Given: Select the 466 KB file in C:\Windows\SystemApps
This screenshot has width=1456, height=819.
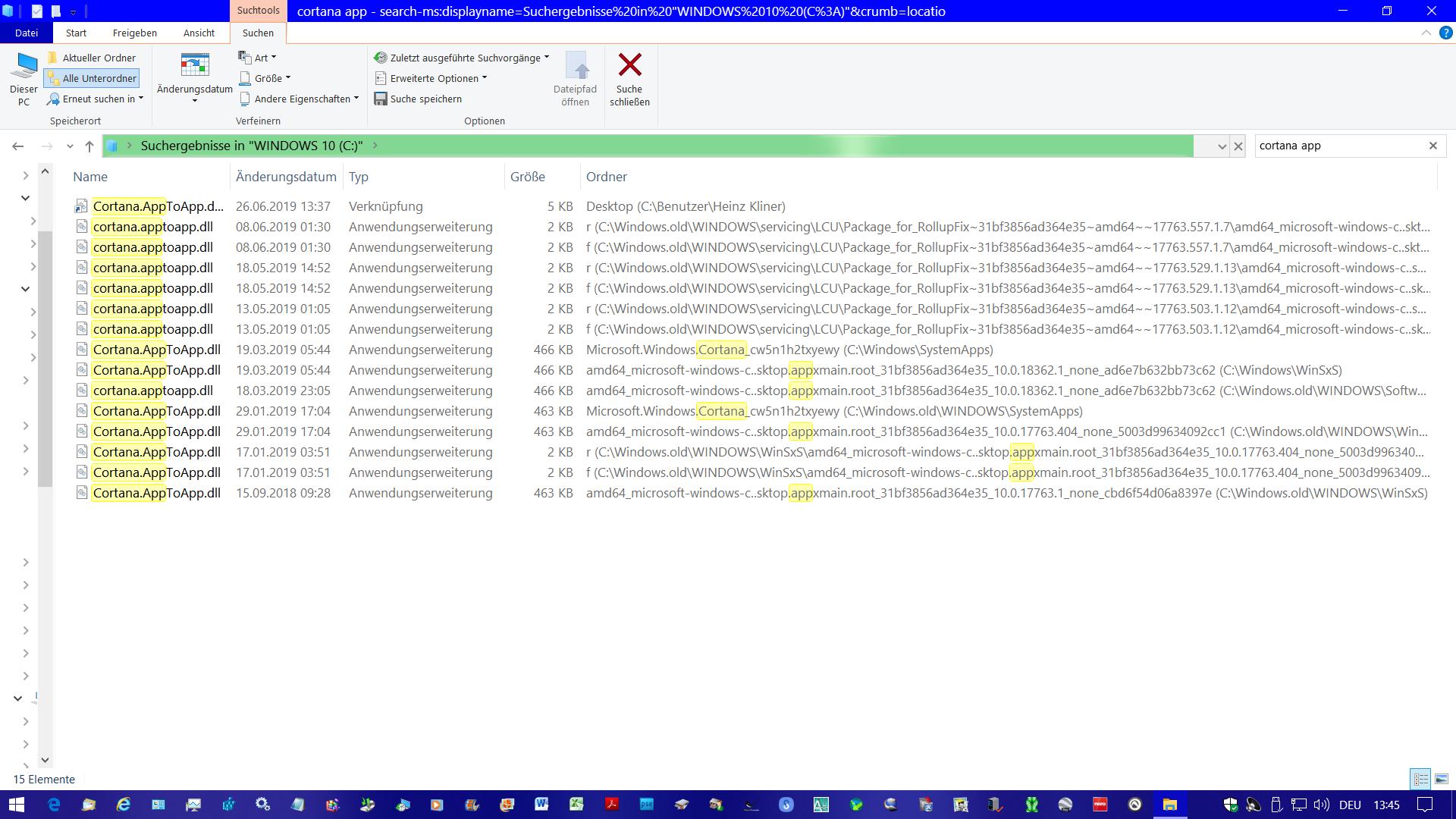Looking at the screenshot, I should coord(156,350).
